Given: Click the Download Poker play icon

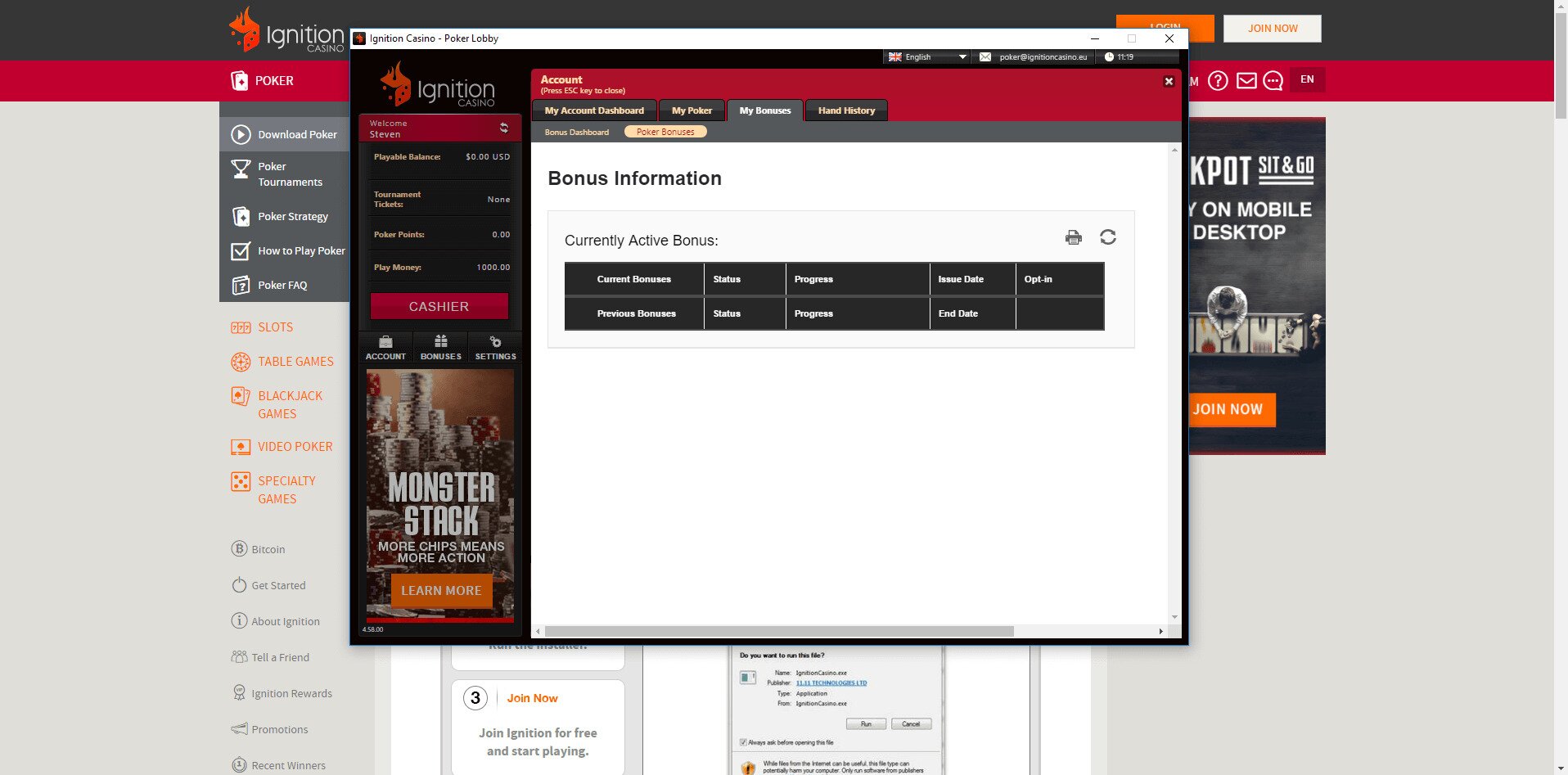Looking at the screenshot, I should (241, 134).
